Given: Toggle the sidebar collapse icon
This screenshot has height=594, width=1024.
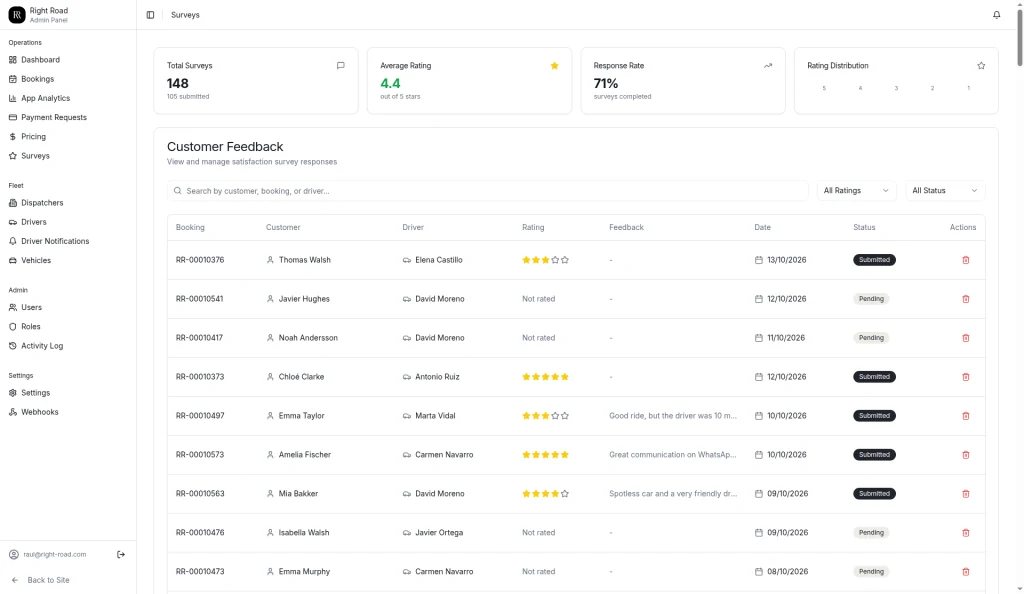Looking at the screenshot, I should click(x=150, y=15).
